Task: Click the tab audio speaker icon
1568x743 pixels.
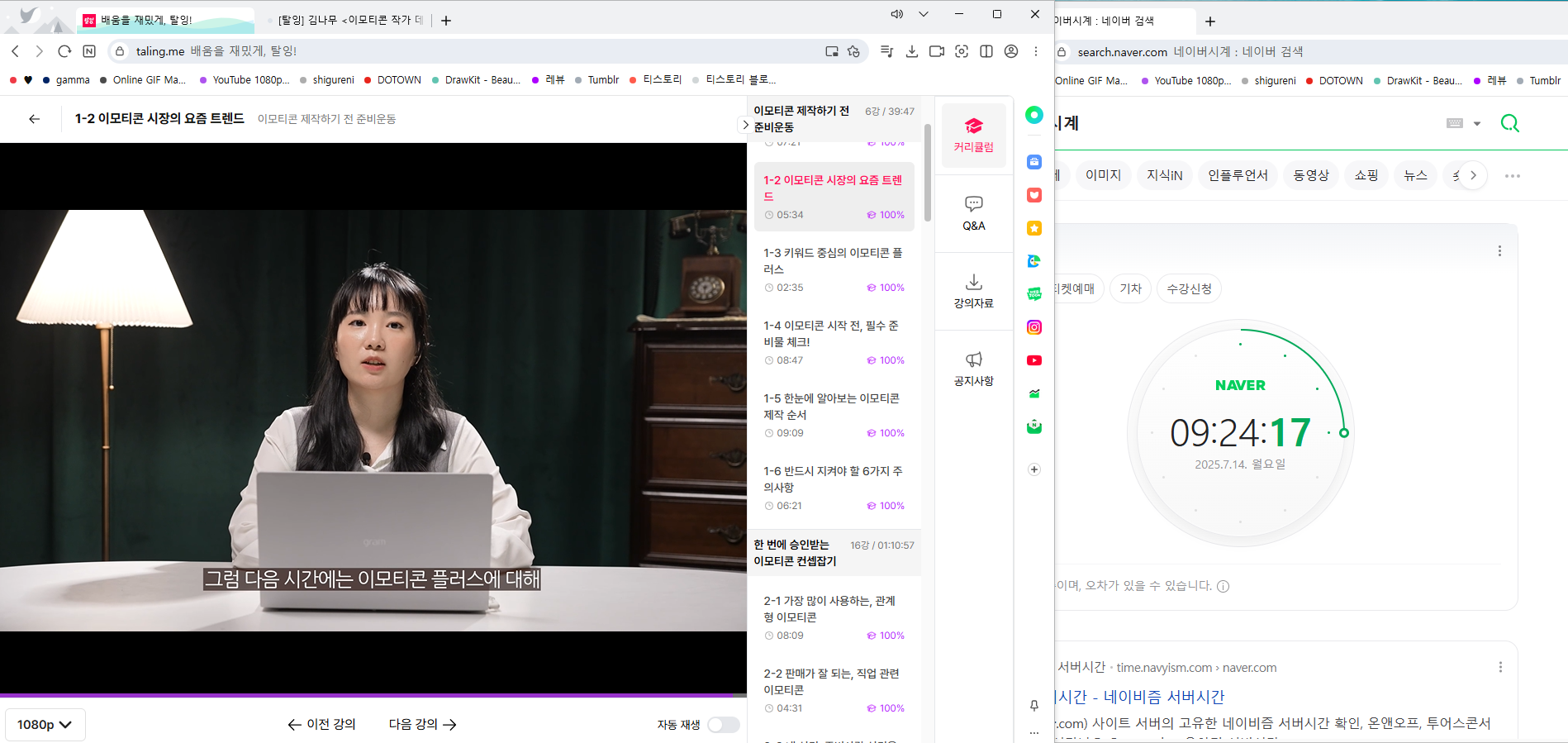Action: 896,14
